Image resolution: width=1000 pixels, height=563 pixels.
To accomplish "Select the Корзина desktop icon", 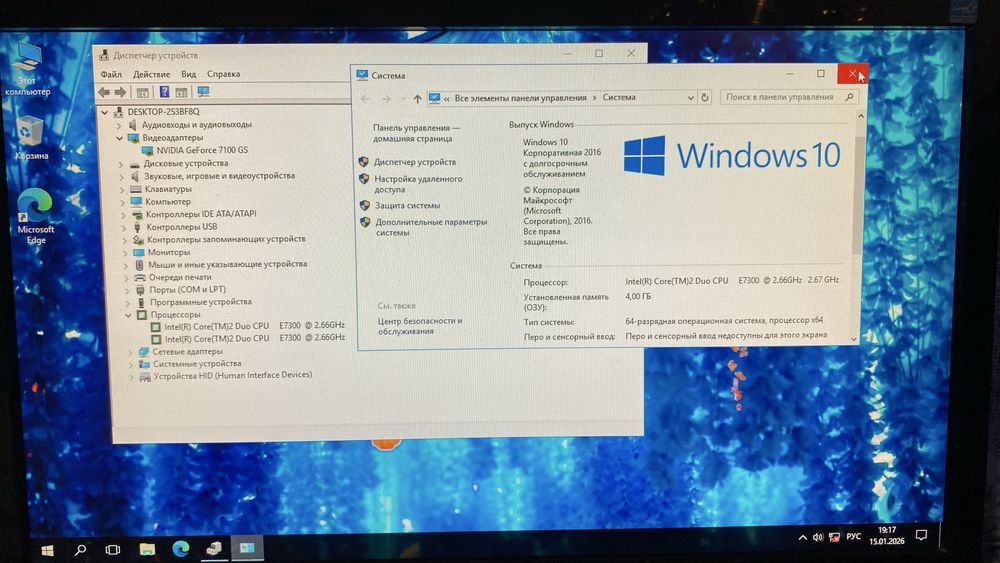I will pyautogui.click(x=31, y=136).
